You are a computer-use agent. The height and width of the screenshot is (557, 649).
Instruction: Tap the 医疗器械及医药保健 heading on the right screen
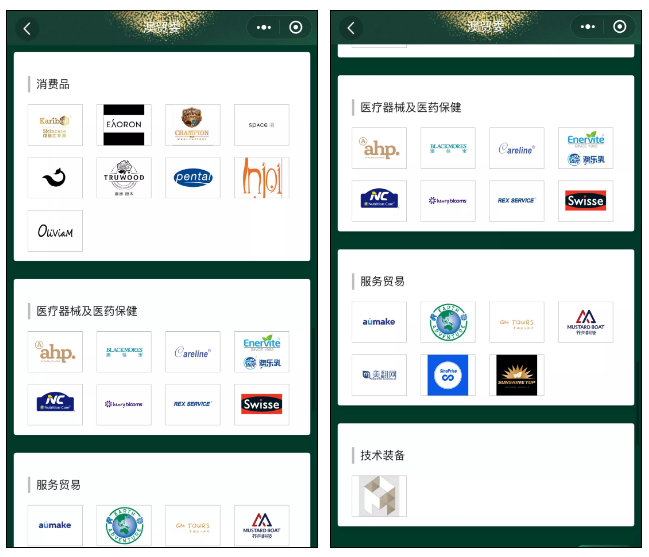coord(411,107)
